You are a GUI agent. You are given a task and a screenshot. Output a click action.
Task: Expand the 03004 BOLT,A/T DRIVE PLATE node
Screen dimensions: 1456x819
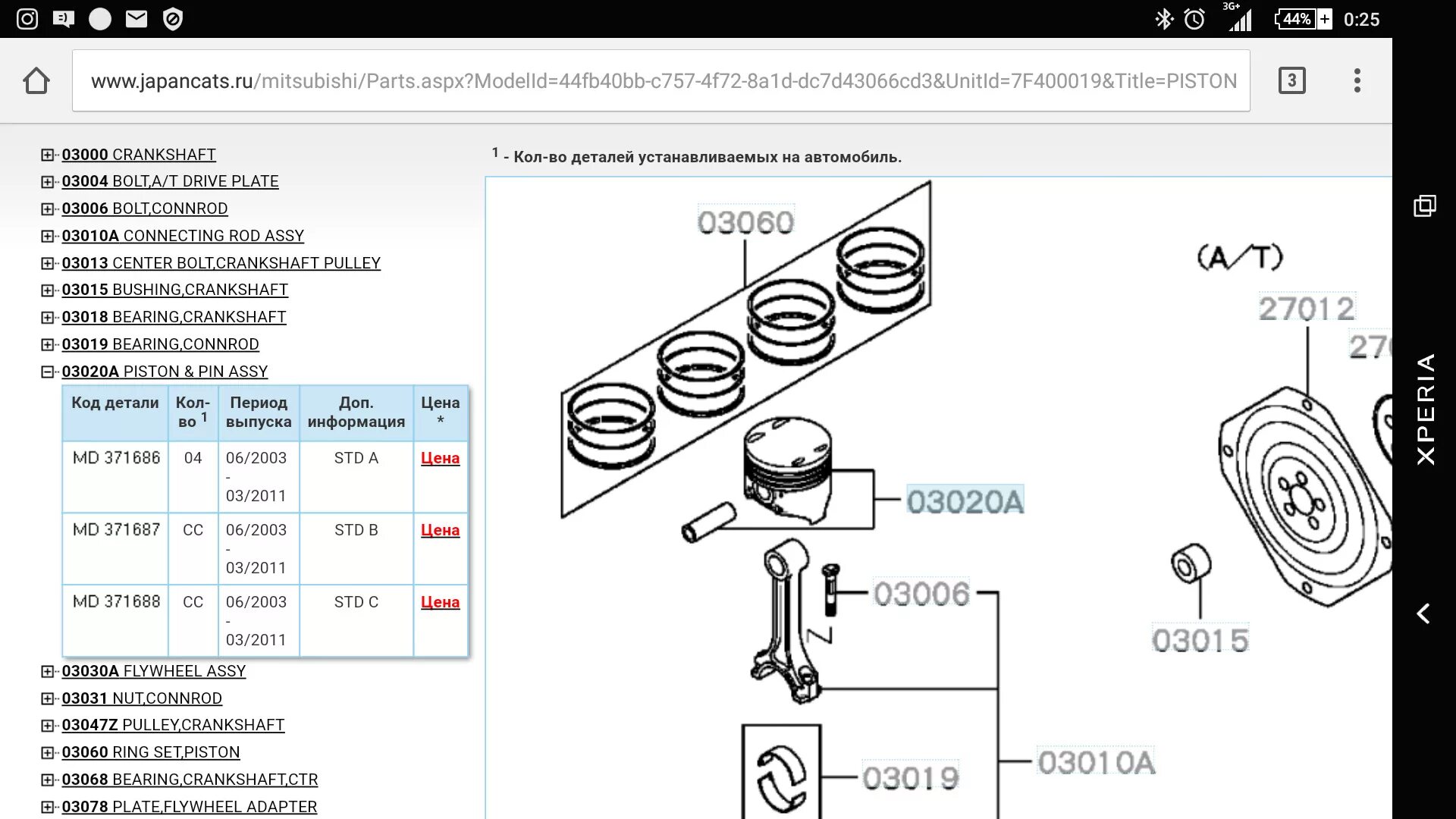coord(47,182)
